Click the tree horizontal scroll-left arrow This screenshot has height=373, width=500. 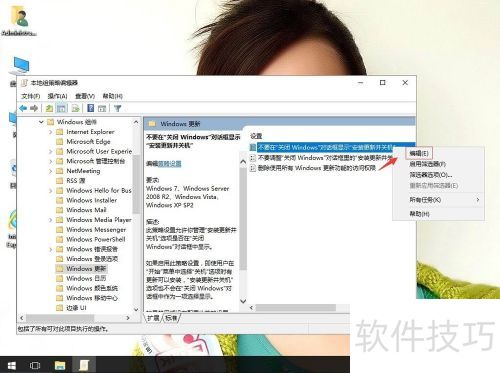22,318
